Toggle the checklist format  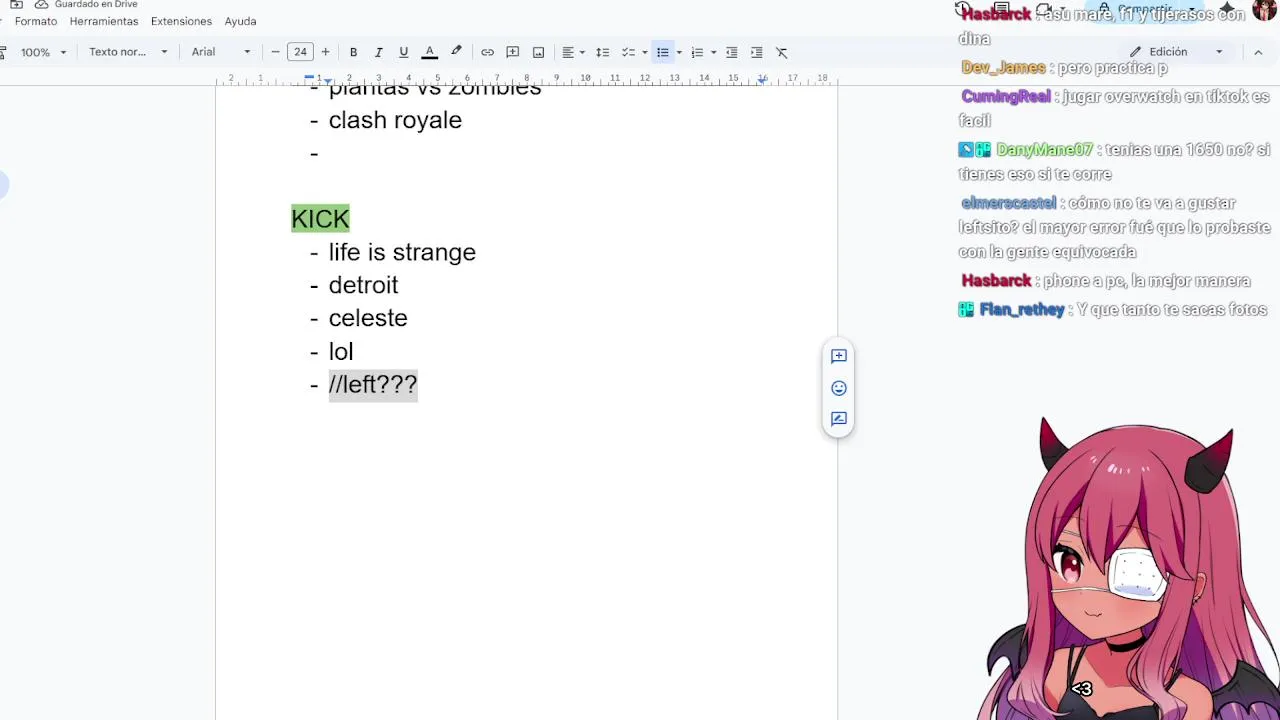click(628, 52)
